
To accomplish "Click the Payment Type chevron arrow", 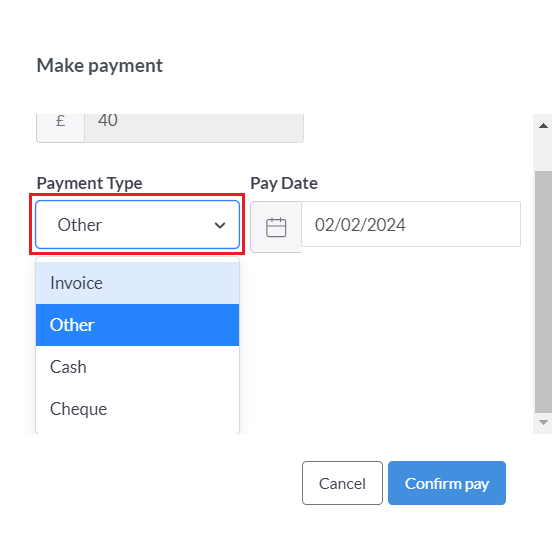I will [220, 225].
